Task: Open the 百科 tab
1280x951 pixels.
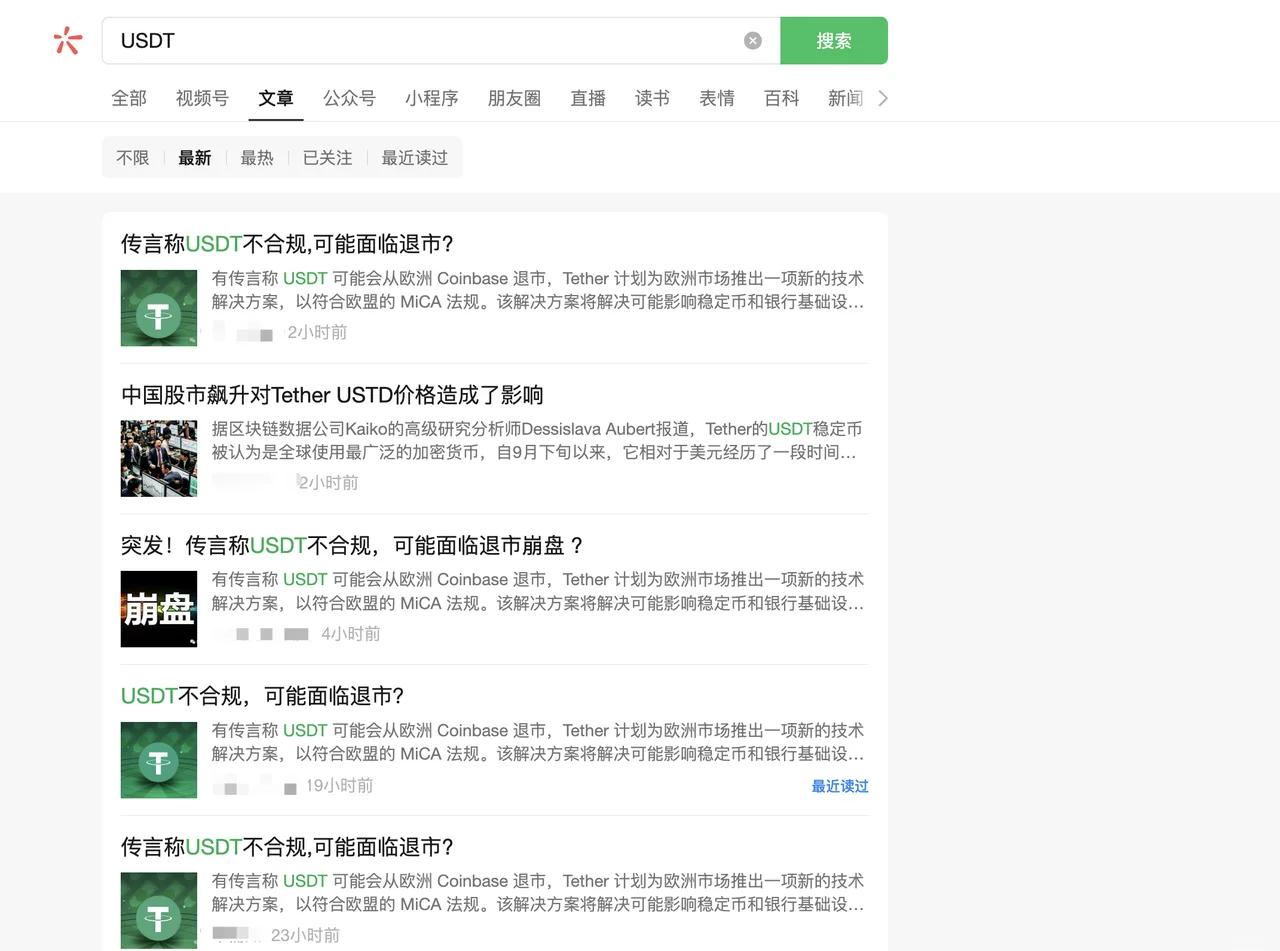Action: pyautogui.click(x=781, y=98)
